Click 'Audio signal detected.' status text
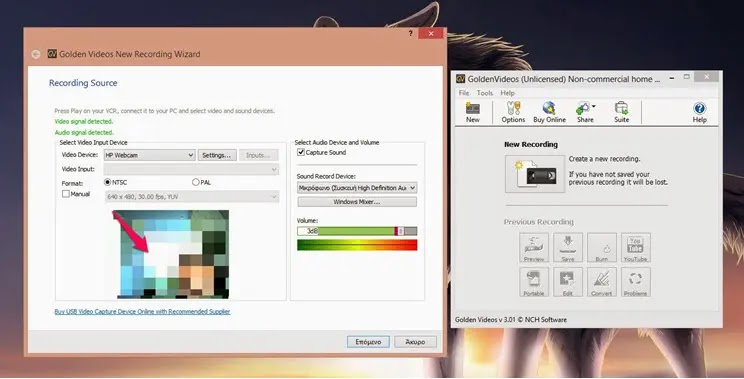The width and height of the screenshot is (744, 379). pos(84,132)
